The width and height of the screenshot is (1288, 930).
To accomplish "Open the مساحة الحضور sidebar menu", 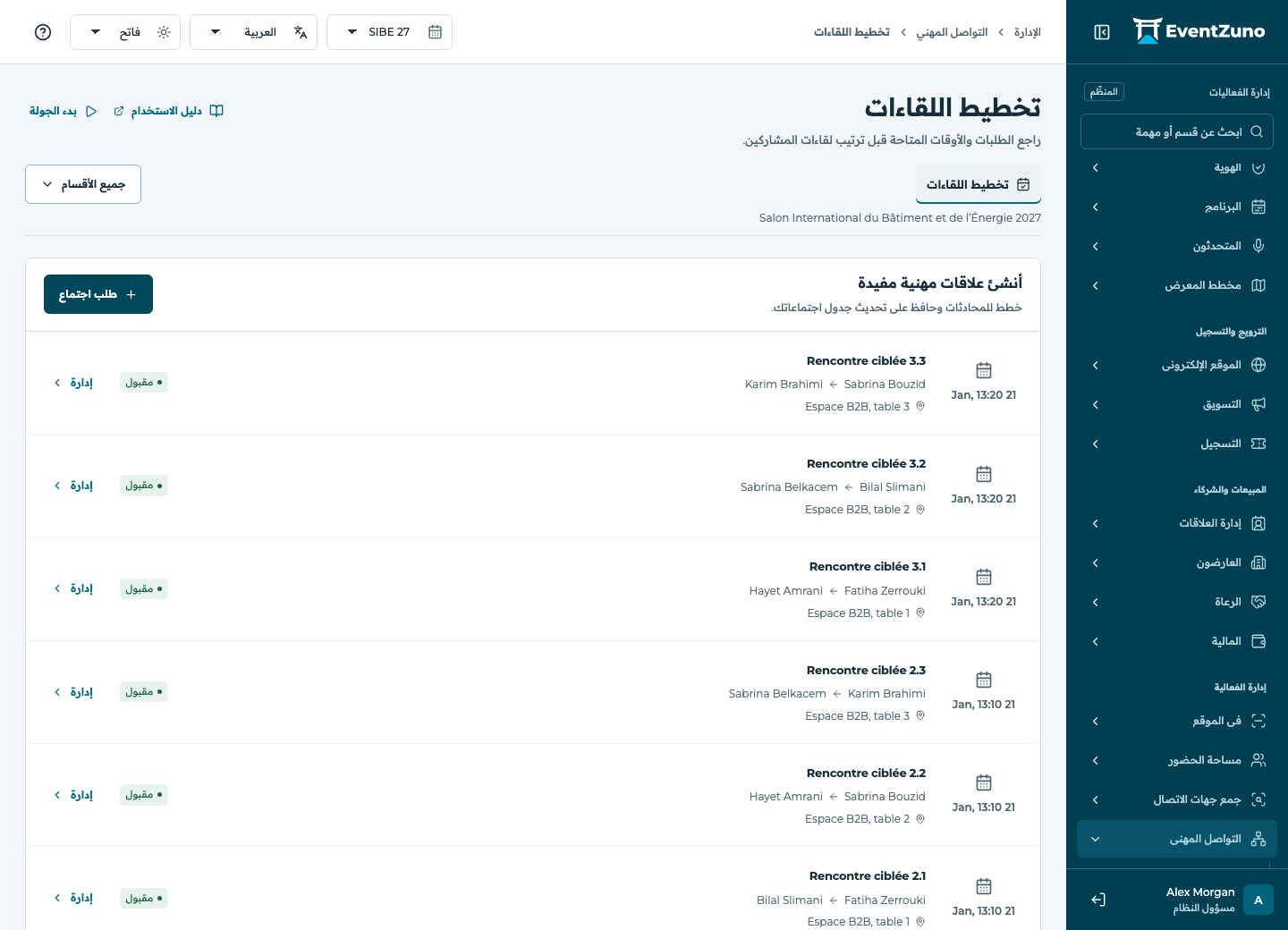I will [x=1177, y=760].
